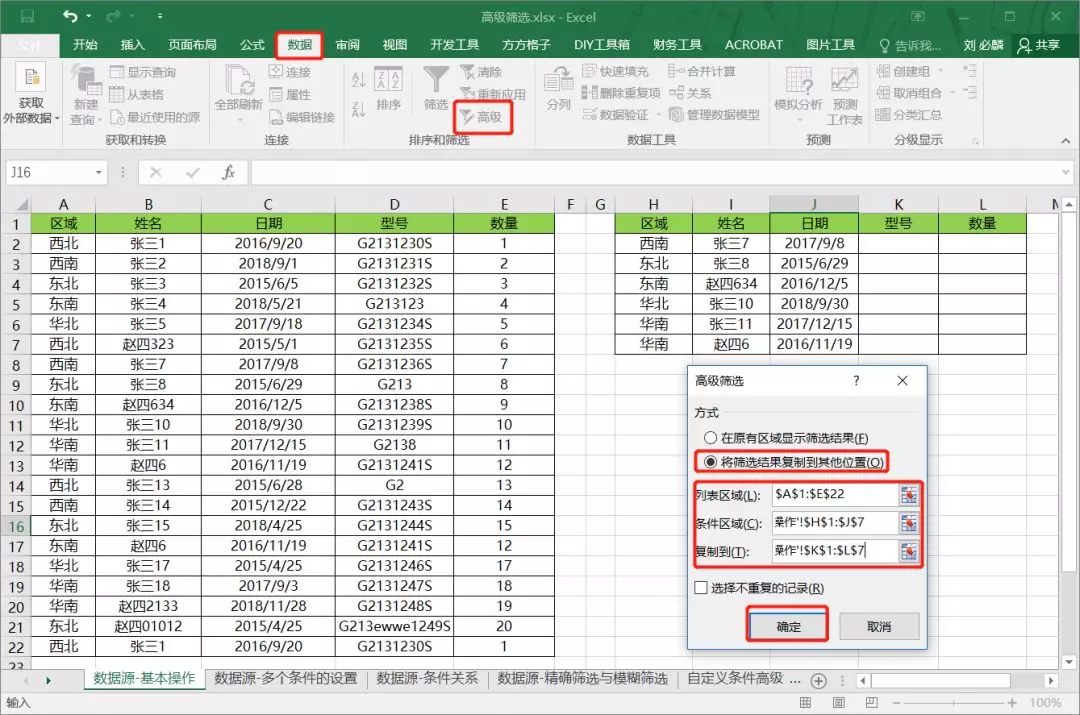Click the ? help button in 高级筛选 dialog
Image resolution: width=1080 pixels, height=715 pixels.
[856, 380]
